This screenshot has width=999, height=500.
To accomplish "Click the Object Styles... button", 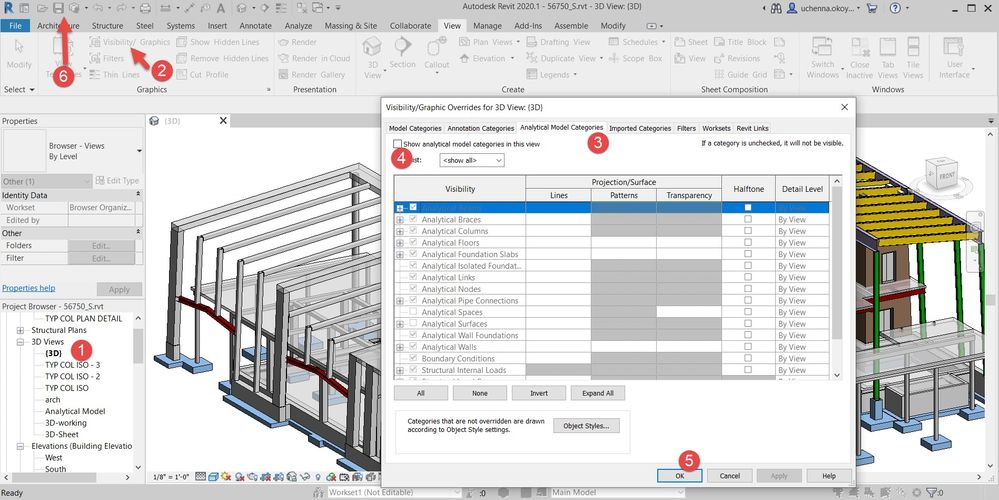I will (586, 425).
